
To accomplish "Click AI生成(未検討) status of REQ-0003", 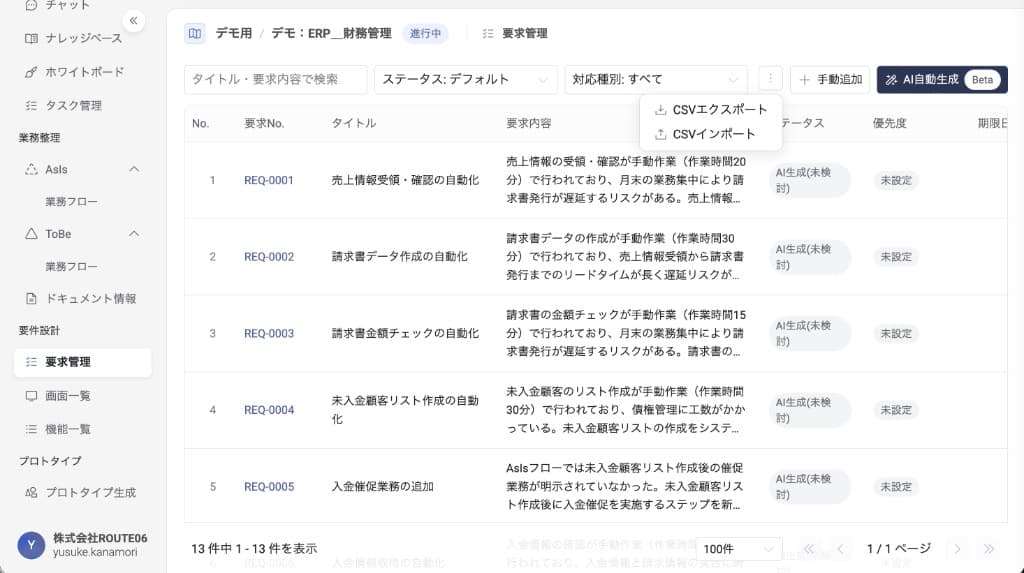I will 810,333.
